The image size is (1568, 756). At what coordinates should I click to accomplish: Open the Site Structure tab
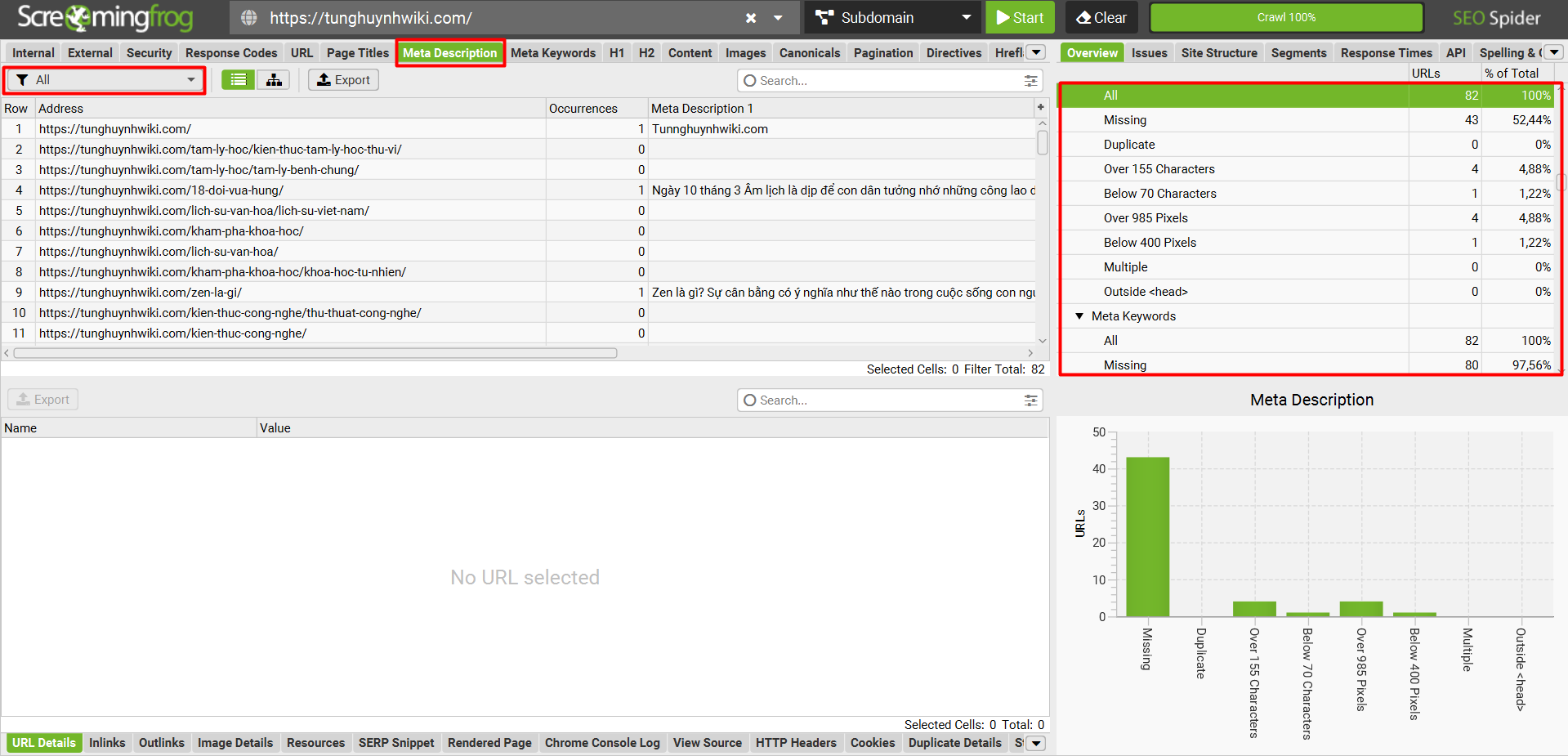tap(1218, 52)
